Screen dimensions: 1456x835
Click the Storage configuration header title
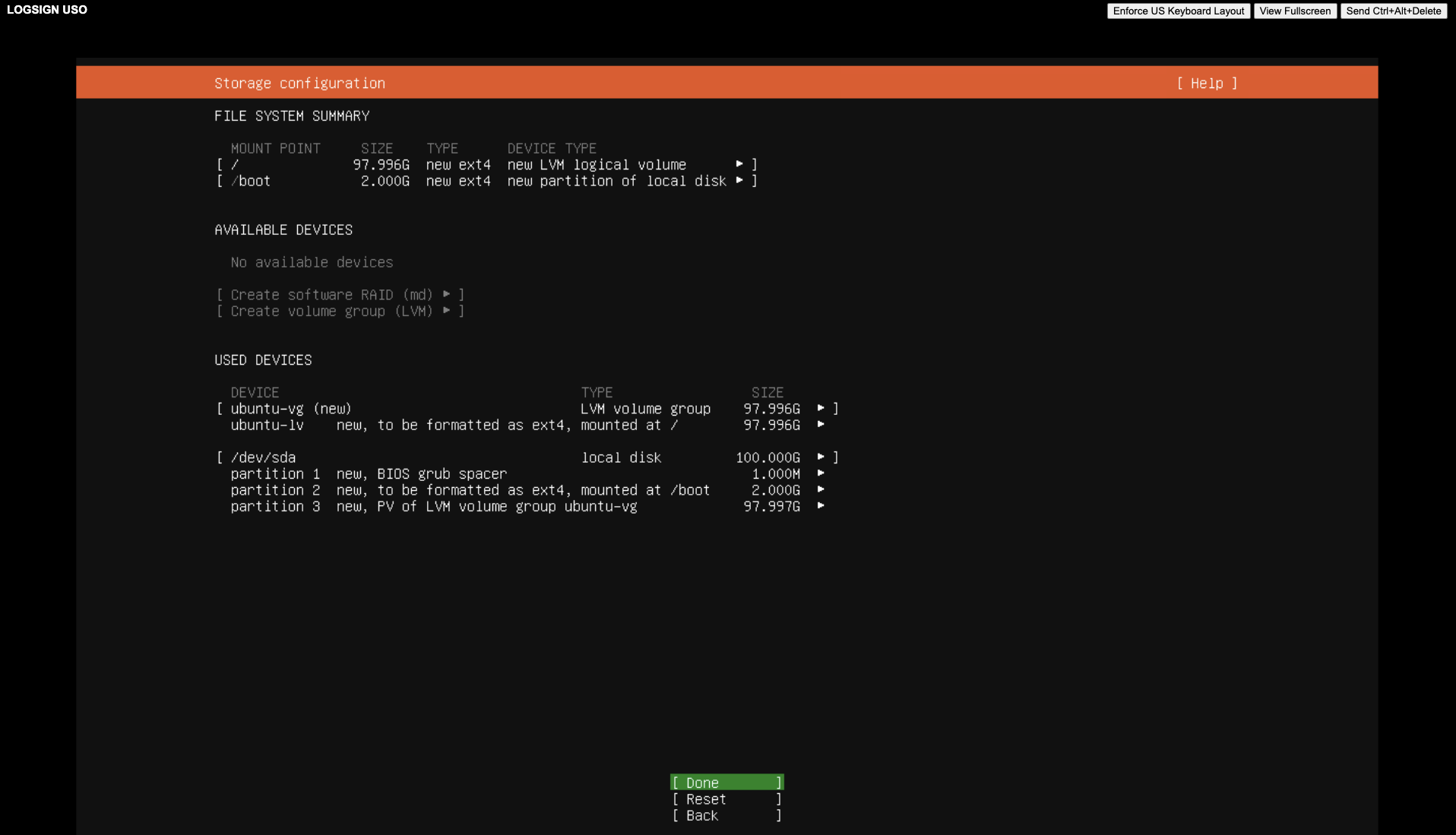pos(299,84)
